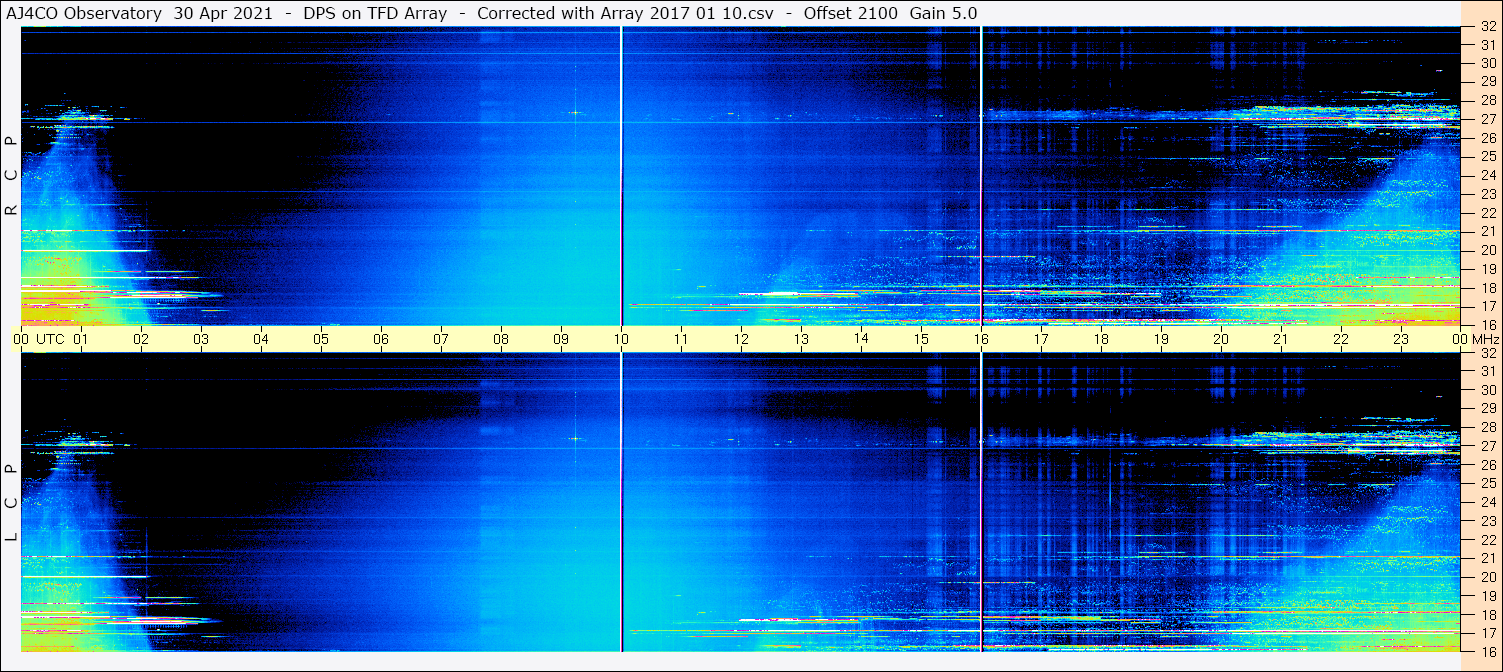This screenshot has width=1503, height=672.
Task: Select 20 MHz on the lower frequency scale
Action: 1487,577
